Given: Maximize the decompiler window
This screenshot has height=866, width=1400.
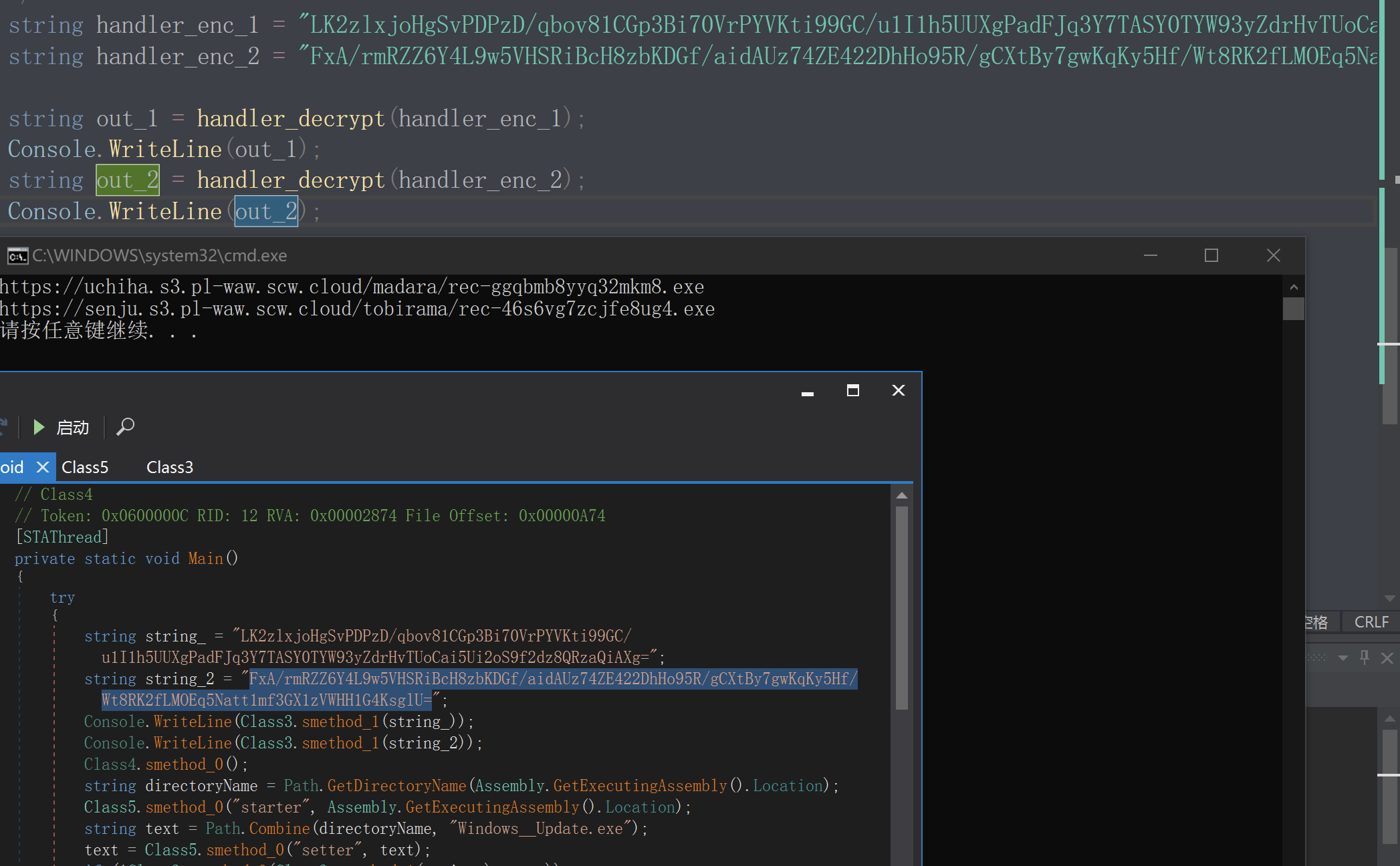Looking at the screenshot, I should tap(853, 390).
